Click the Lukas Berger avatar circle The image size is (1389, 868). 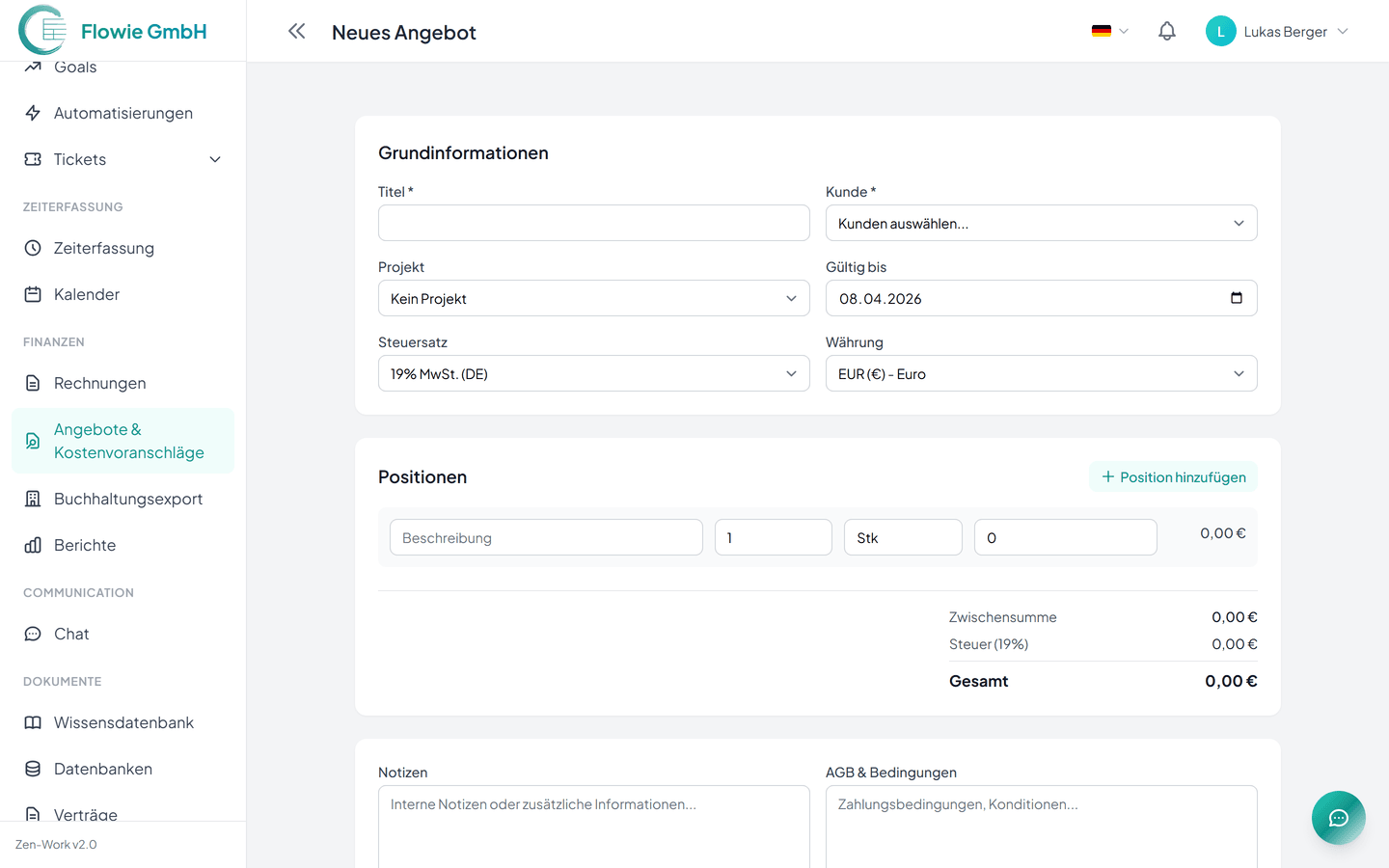(x=1220, y=32)
